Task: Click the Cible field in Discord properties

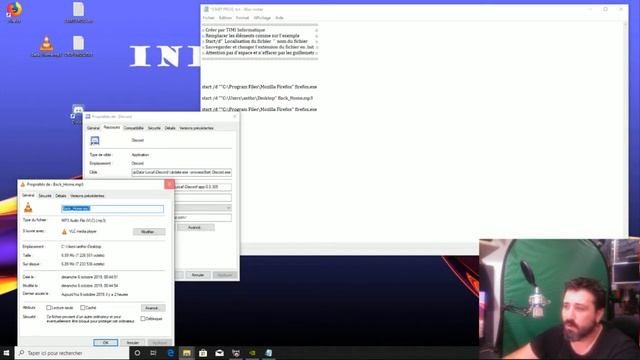Action: (182, 172)
